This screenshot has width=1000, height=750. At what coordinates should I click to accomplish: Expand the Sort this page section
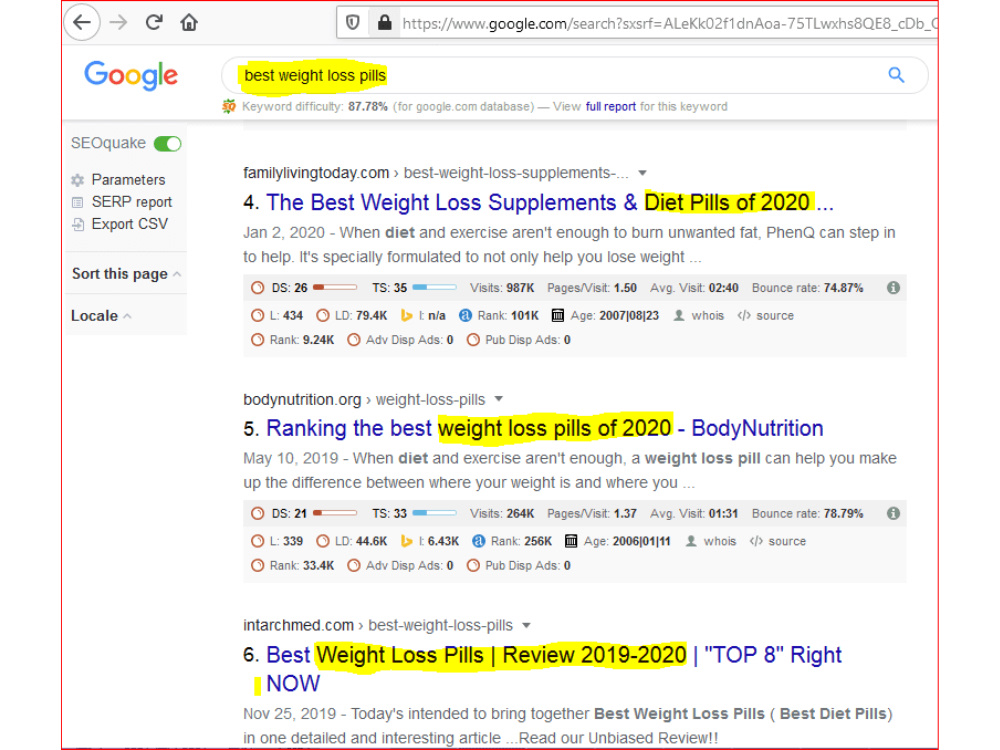point(126,274)
